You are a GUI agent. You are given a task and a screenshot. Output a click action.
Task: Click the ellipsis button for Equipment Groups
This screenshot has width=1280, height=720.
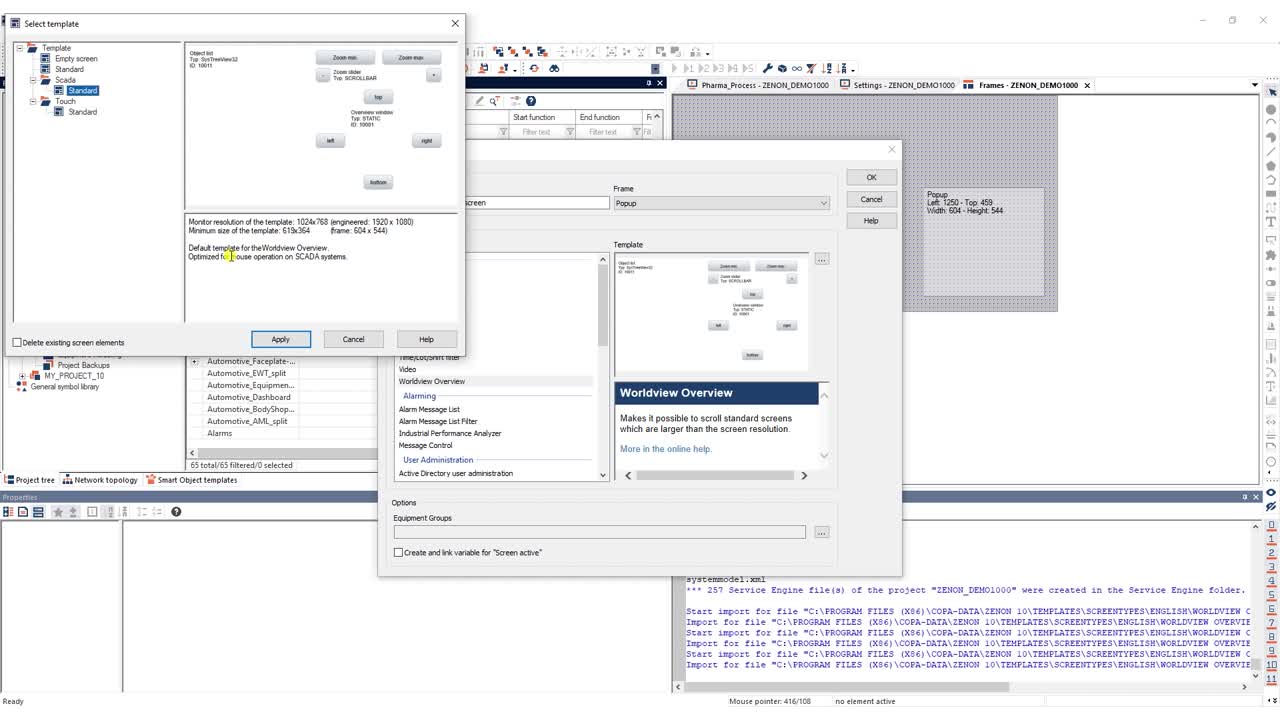(x=821, y=532)
